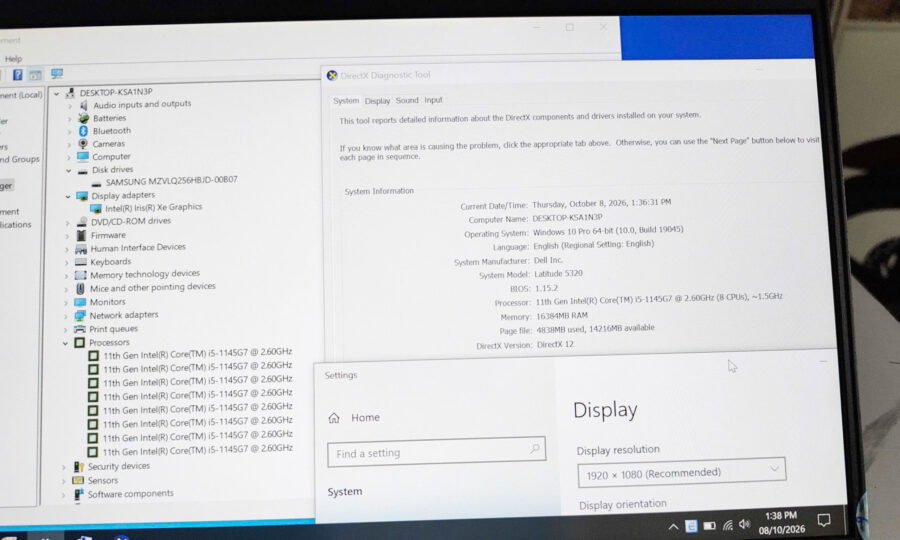The width and height of the screenshot is (900, 540).
Task: Switch to the Display tab in DirectX tool
Action: click(377, 101)
